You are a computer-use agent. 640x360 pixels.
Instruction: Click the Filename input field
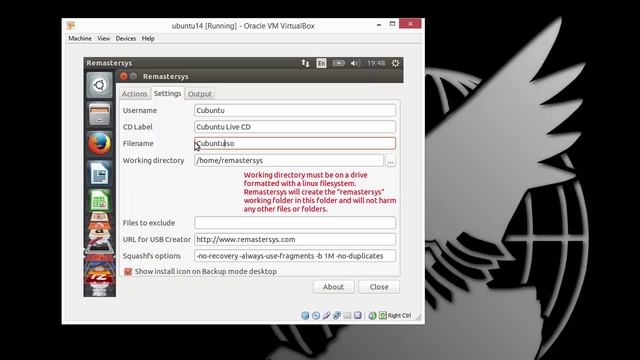point(295,143)
